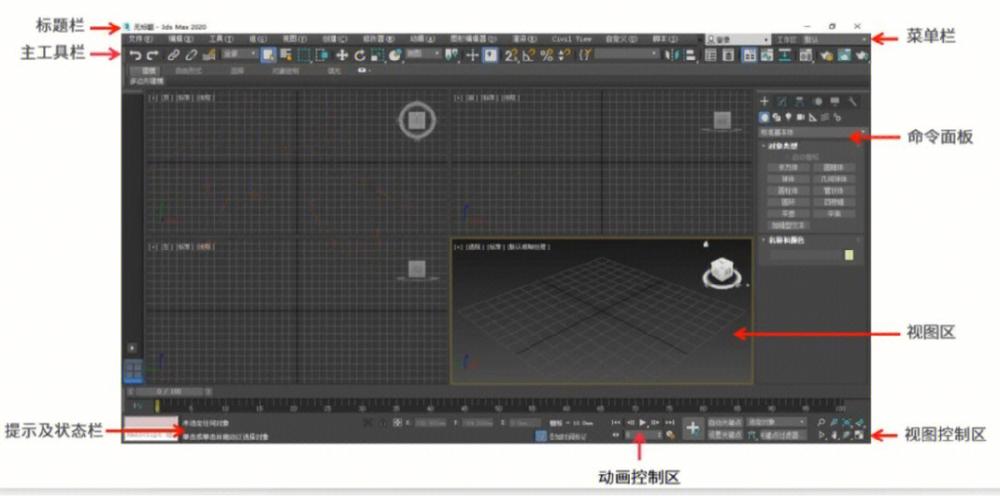1000x500 pixels.
Task: Toggle Keyboard Shortcut Override button
Action: tap(490, 55)
